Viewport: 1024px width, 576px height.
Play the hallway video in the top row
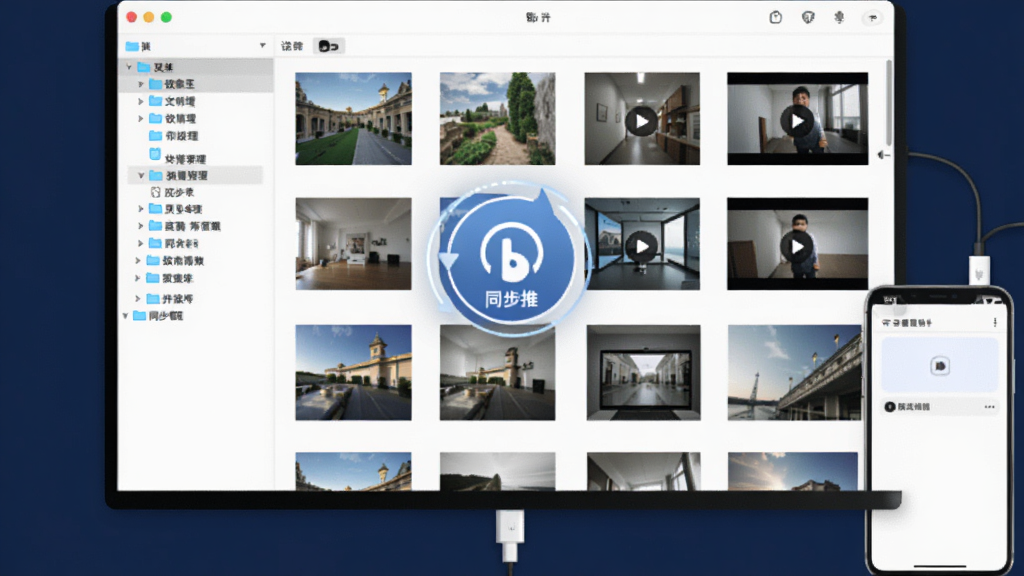[x=641, y=121]
